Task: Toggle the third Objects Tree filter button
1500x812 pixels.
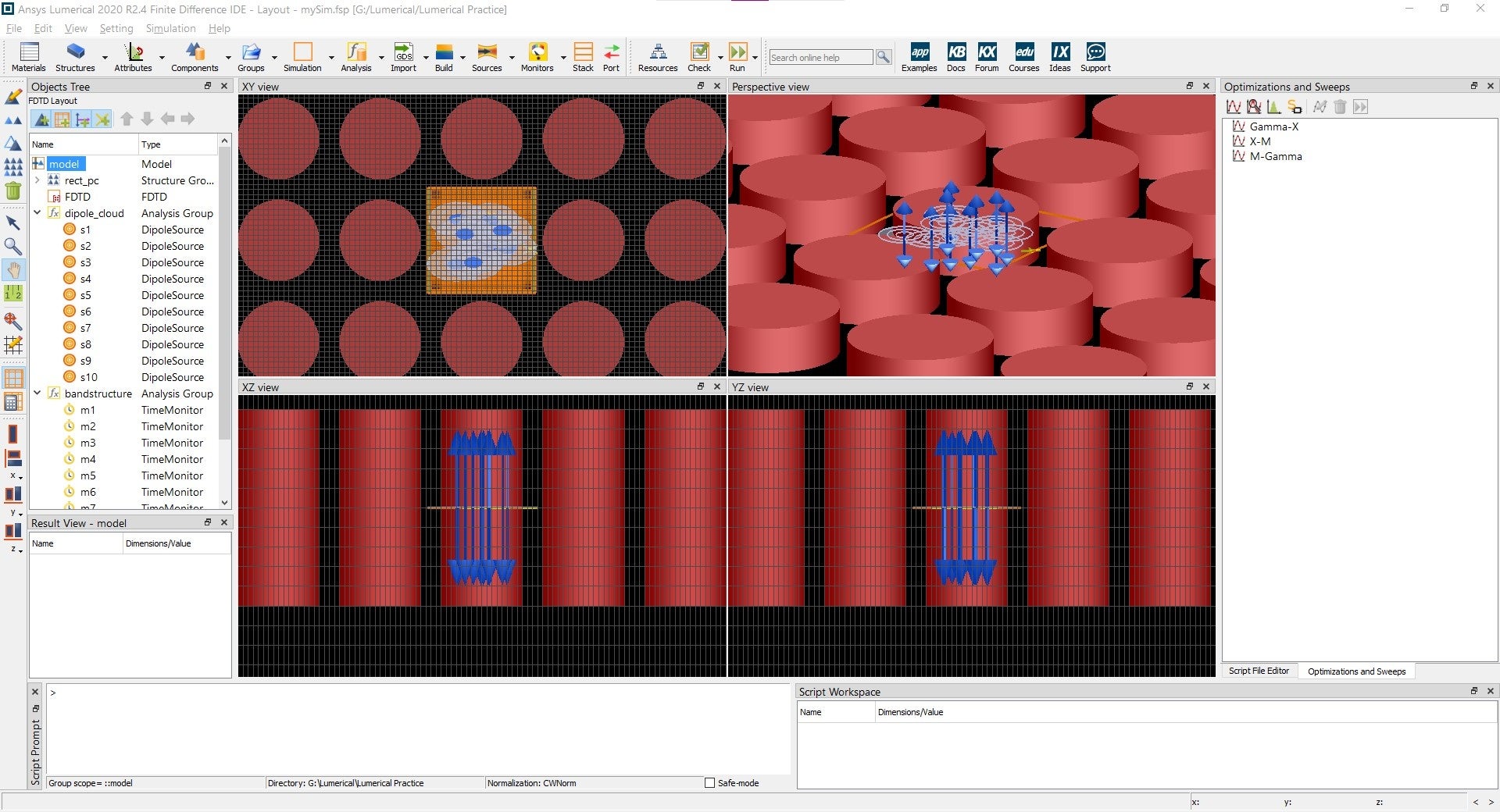Action: tap(82, 119)
